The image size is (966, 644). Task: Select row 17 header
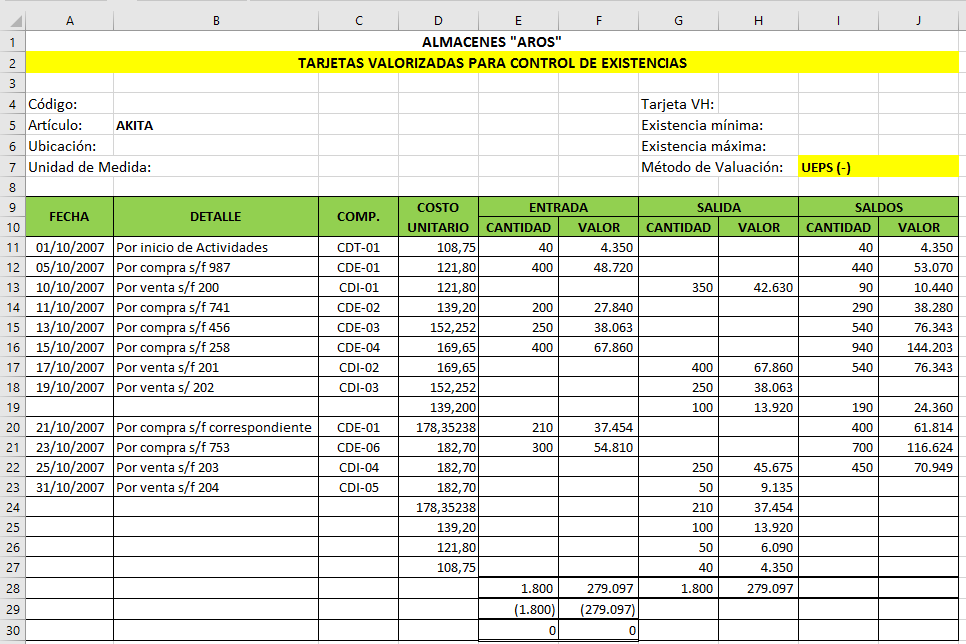(x=12, y=367)
